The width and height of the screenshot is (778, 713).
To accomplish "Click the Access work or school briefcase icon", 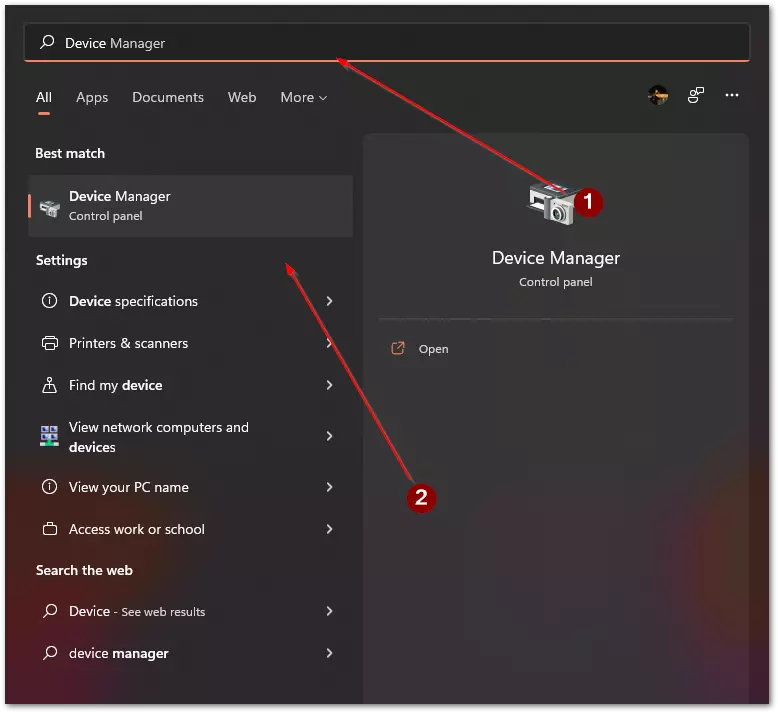I will (x=50, y=529).
